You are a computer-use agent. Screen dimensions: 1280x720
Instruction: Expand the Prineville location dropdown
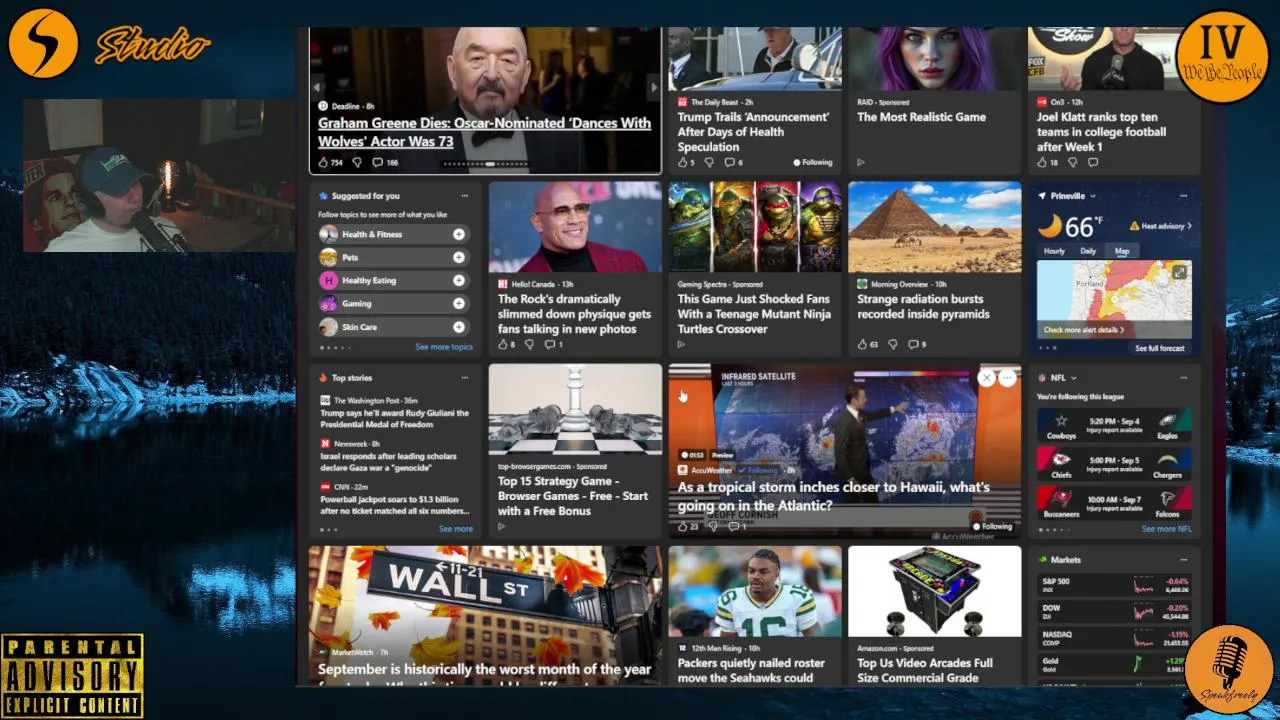pyautogui.click(x=1093, y=196)
